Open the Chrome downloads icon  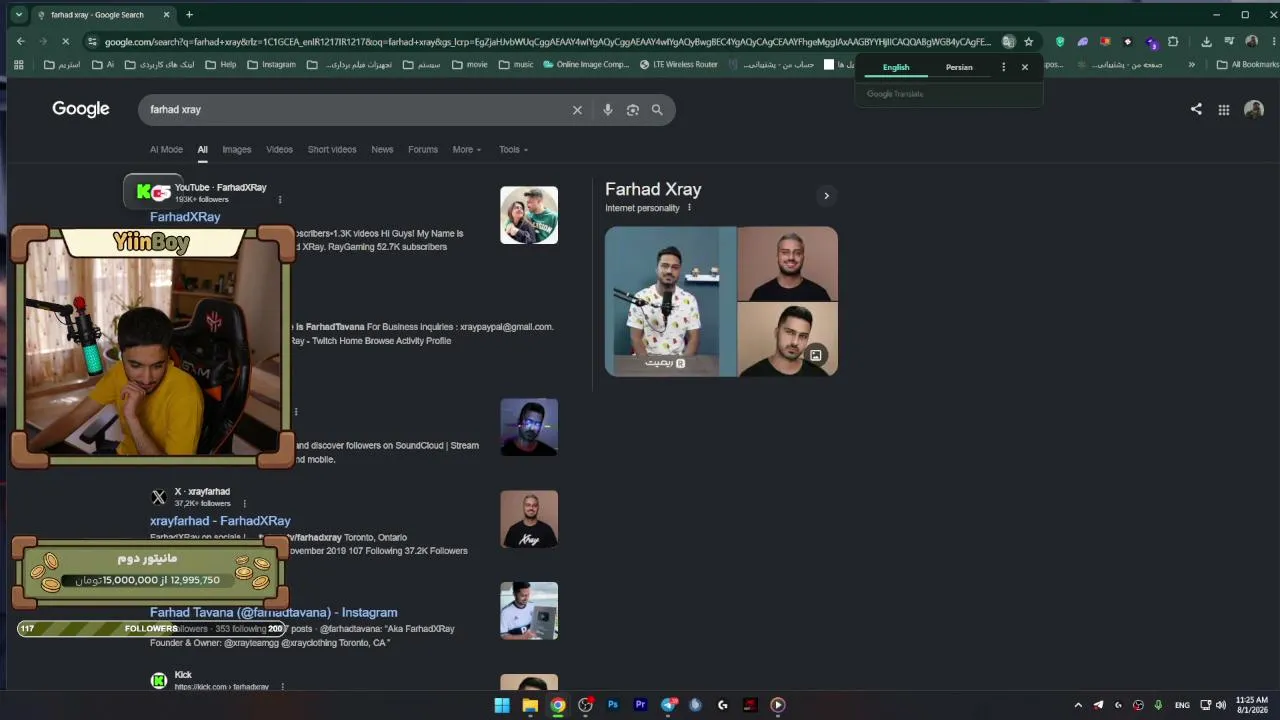1206,42
